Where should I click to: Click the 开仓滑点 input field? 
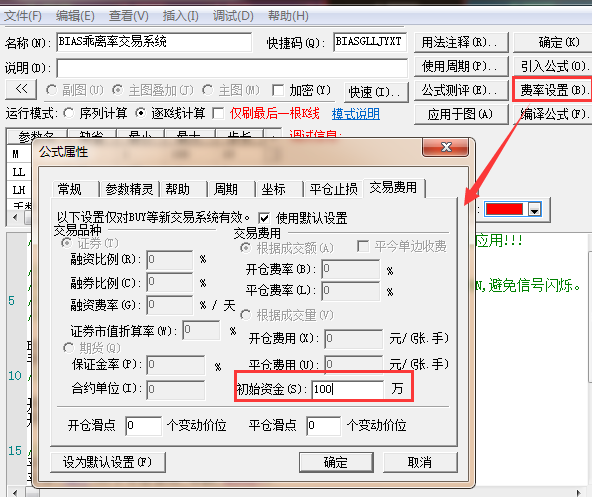144,426
